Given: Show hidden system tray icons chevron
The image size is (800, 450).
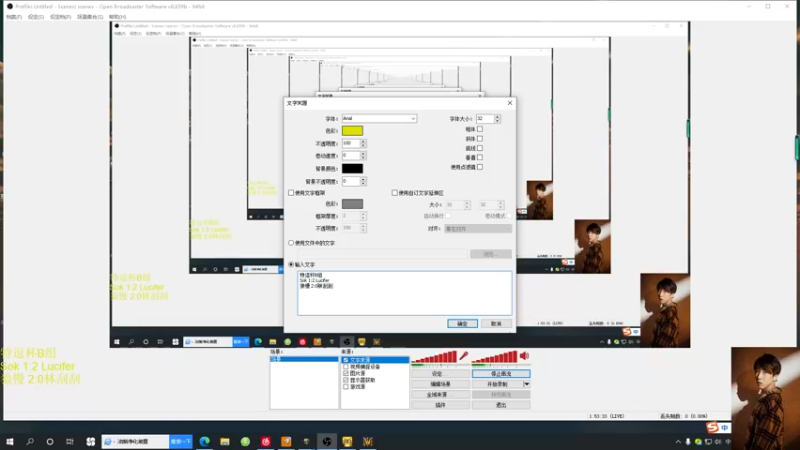Looking at the screenshot, I should (678, 442).
